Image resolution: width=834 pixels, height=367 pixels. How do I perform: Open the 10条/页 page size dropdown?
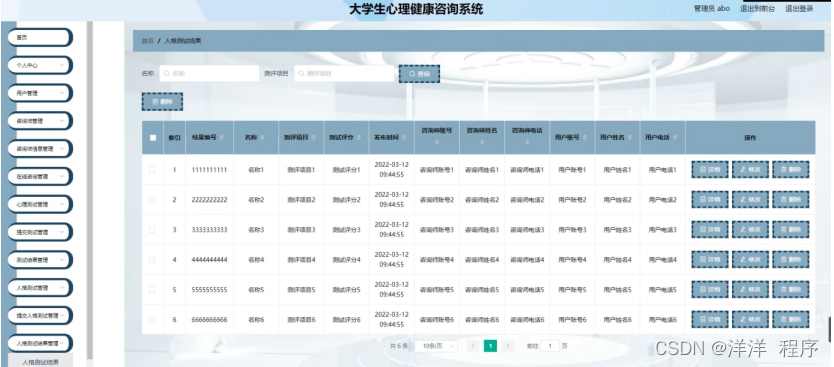tap(436, 346)
